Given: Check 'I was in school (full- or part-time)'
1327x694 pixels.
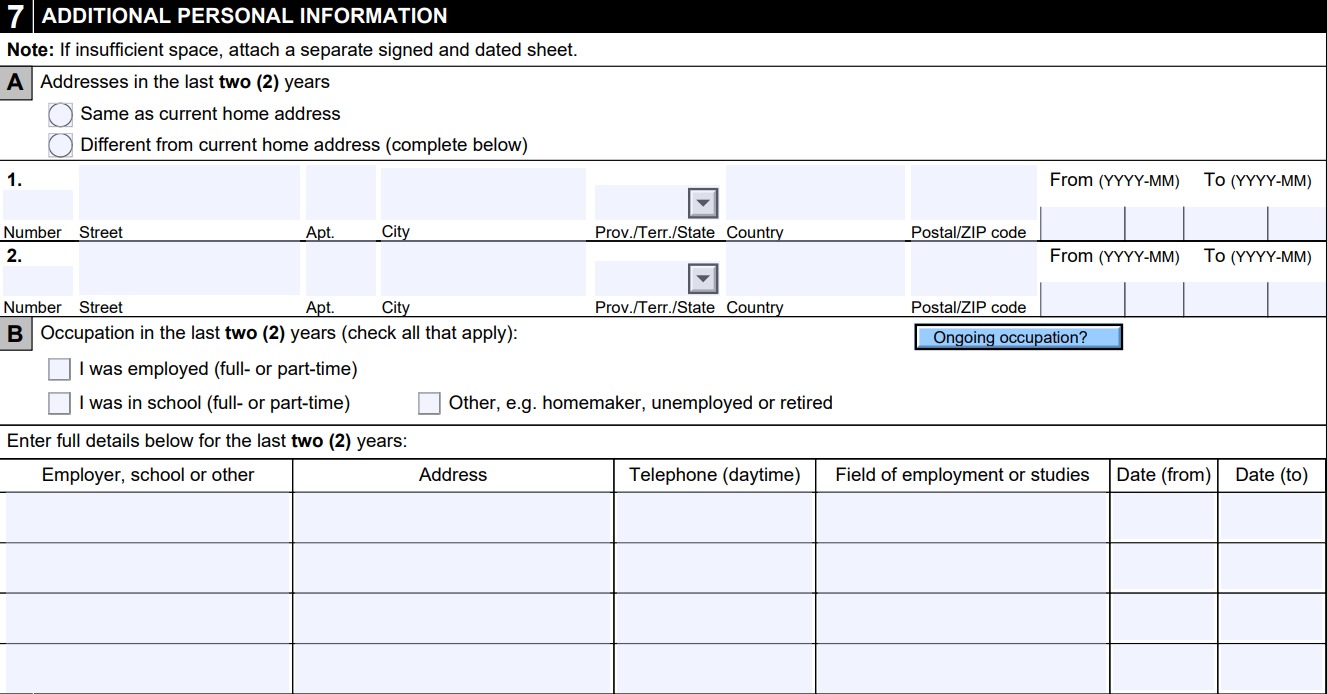Looking at the screenshot, I should (60, 403).
